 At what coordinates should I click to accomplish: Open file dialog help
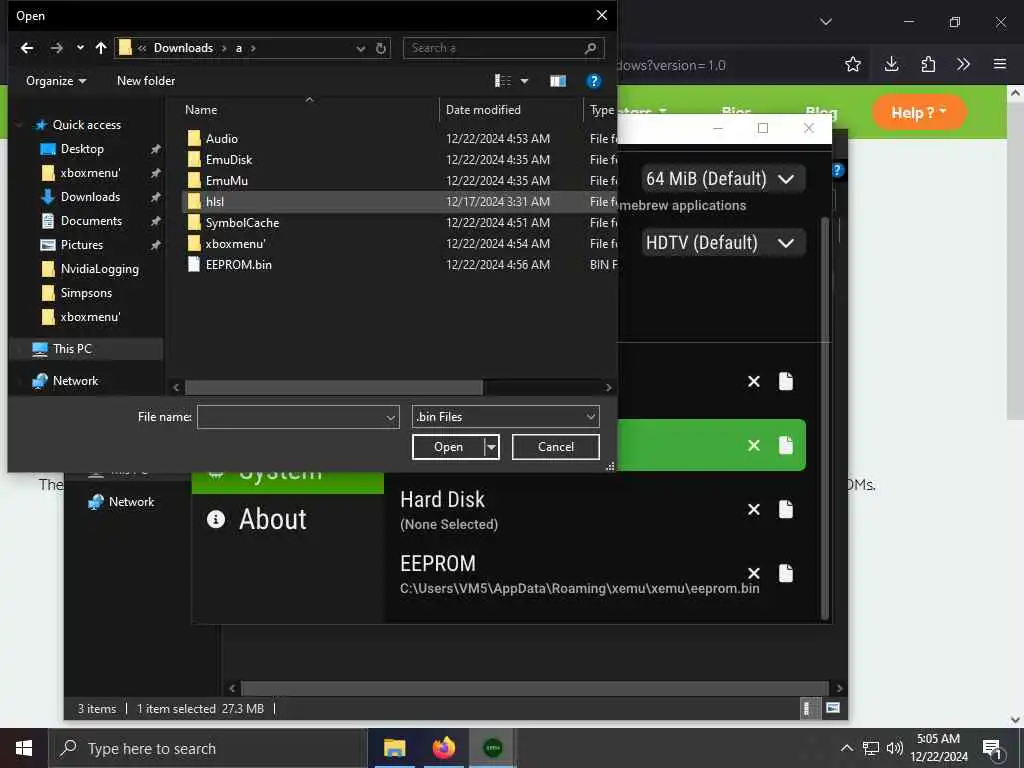click(593, 81)
